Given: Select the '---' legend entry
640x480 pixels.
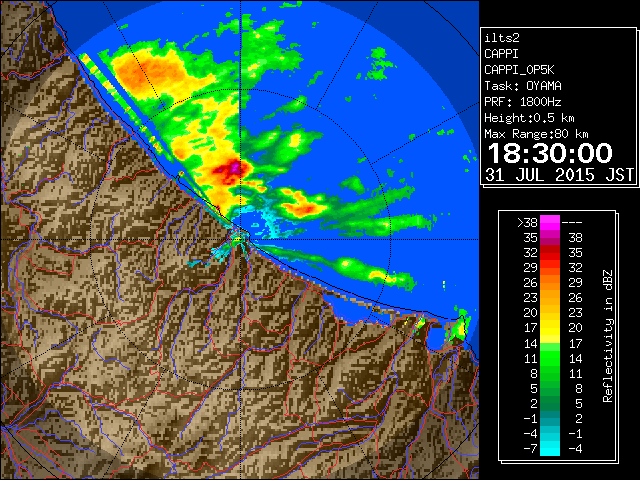Looking at the screenshot, I should 572,222.
